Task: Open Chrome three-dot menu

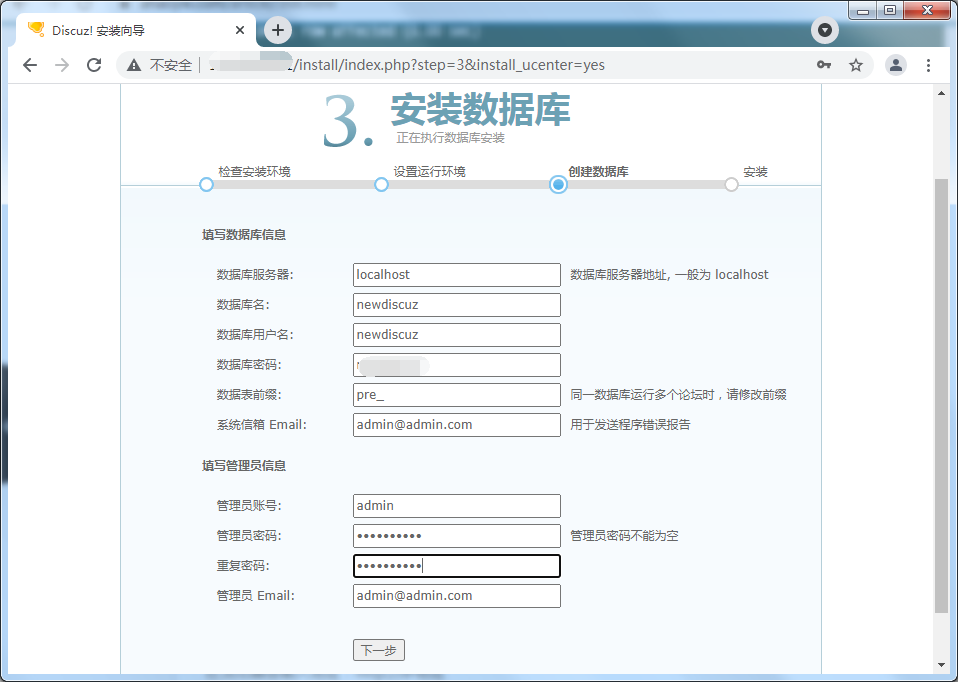Action: tap(929, 65)
